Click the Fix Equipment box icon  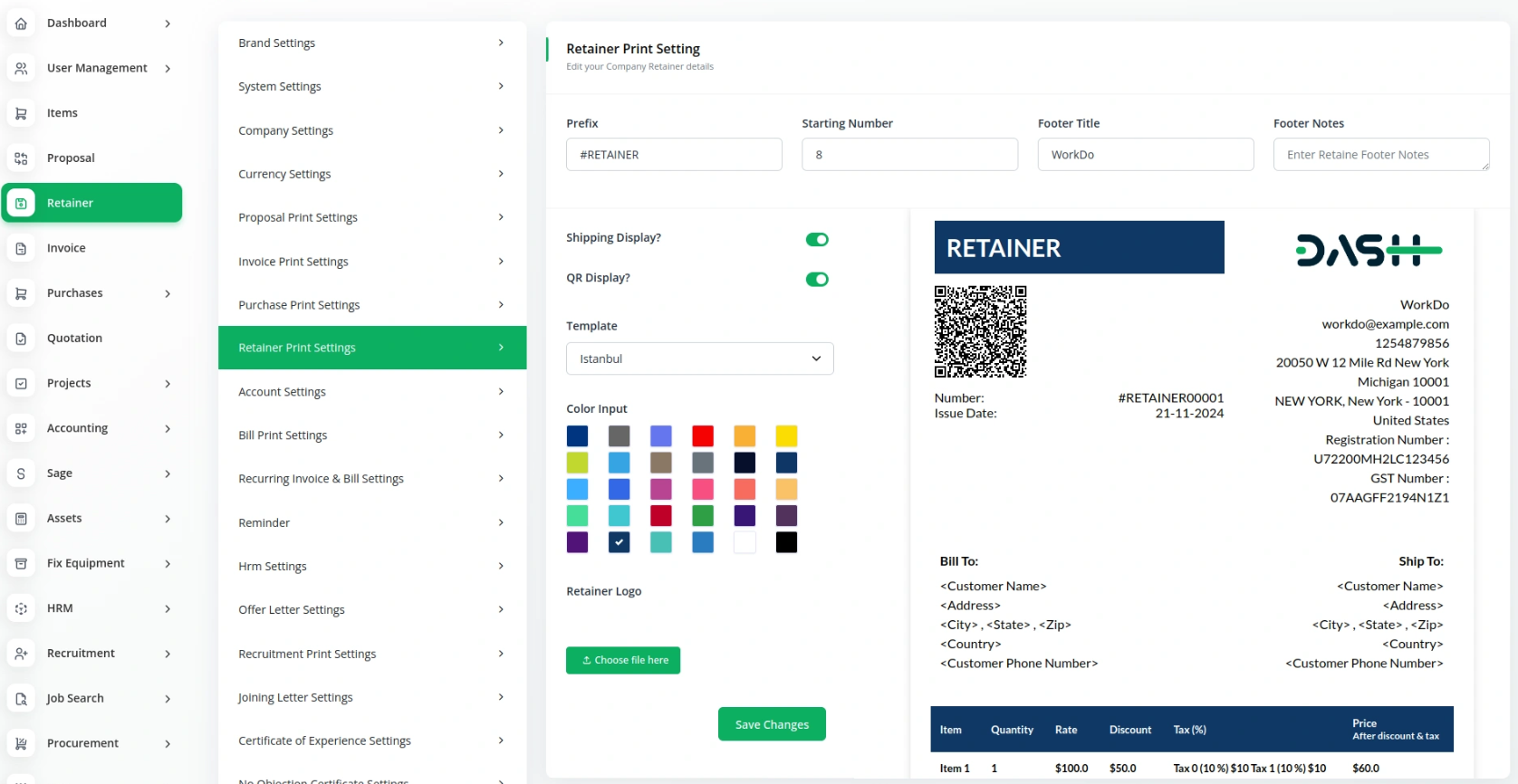coord(21,563)
